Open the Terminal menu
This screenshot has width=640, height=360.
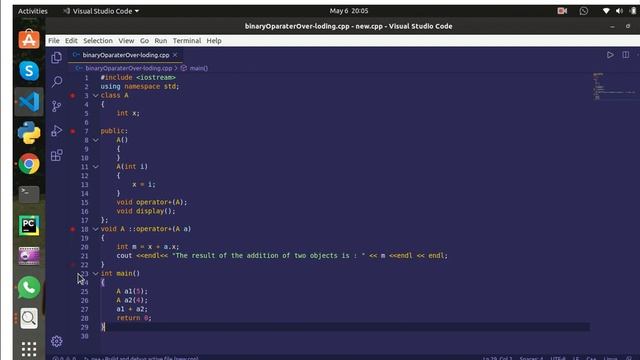pos(187,41)
